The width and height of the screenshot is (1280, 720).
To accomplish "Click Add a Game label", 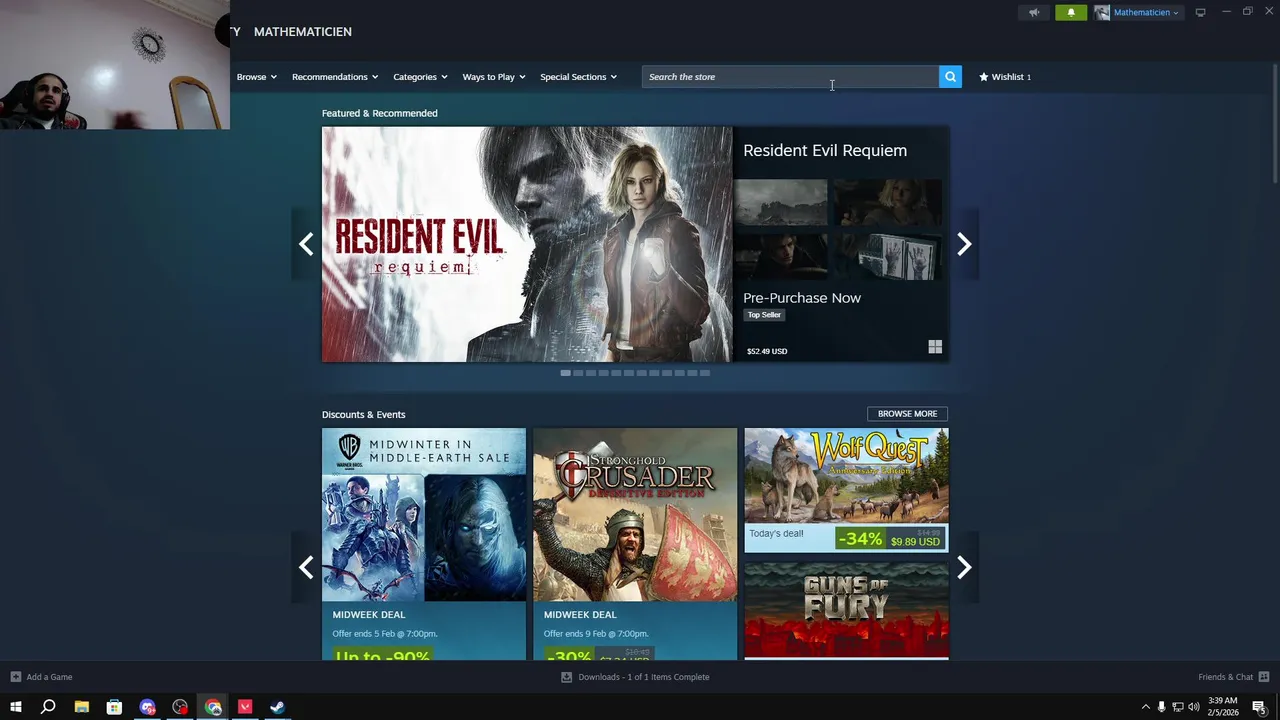I will [49, 677].
